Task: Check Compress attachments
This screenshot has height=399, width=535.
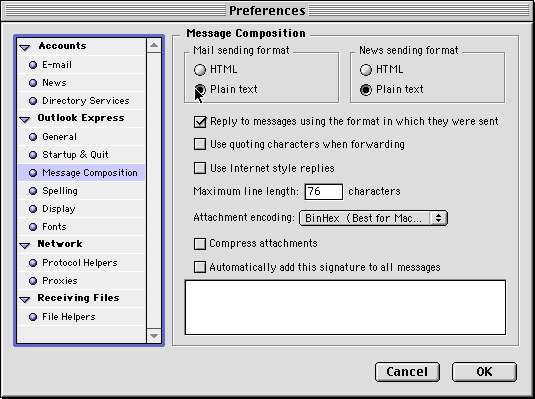Action: [200, 244]
